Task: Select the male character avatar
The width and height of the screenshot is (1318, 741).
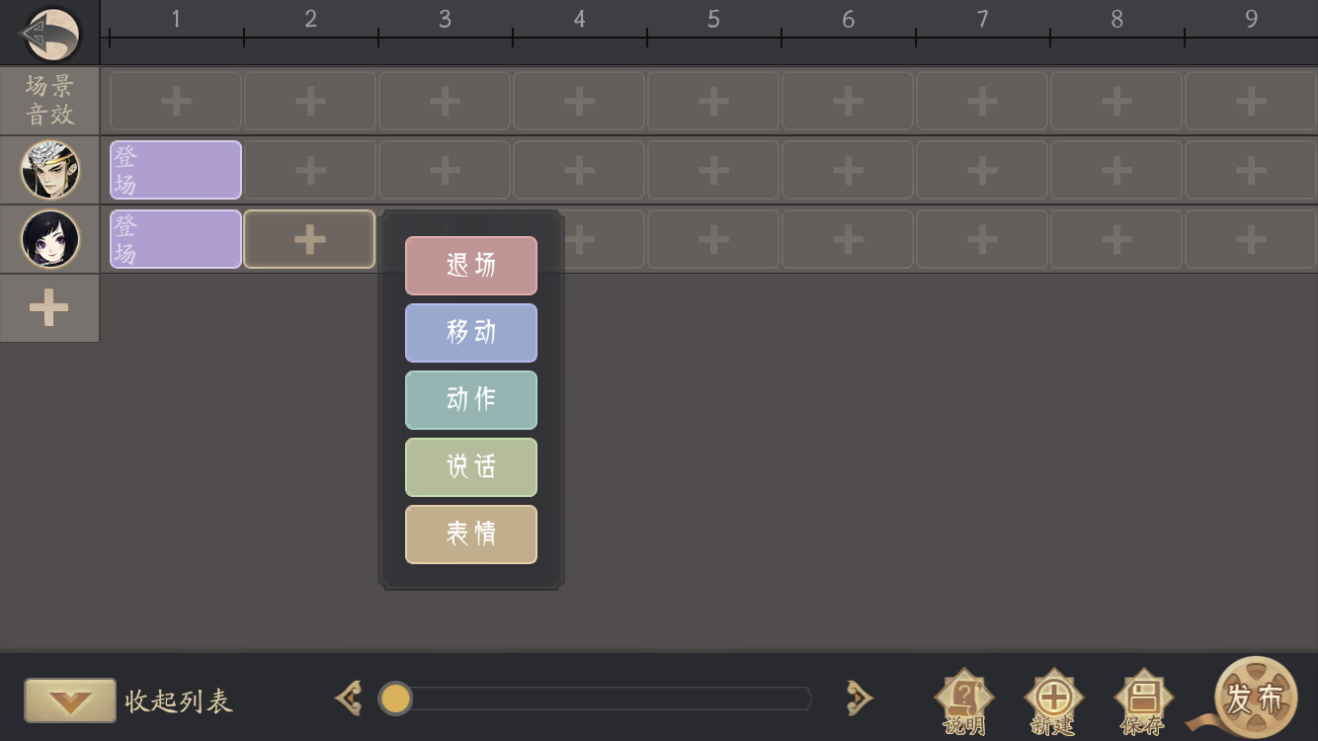Action: point(50,170)
